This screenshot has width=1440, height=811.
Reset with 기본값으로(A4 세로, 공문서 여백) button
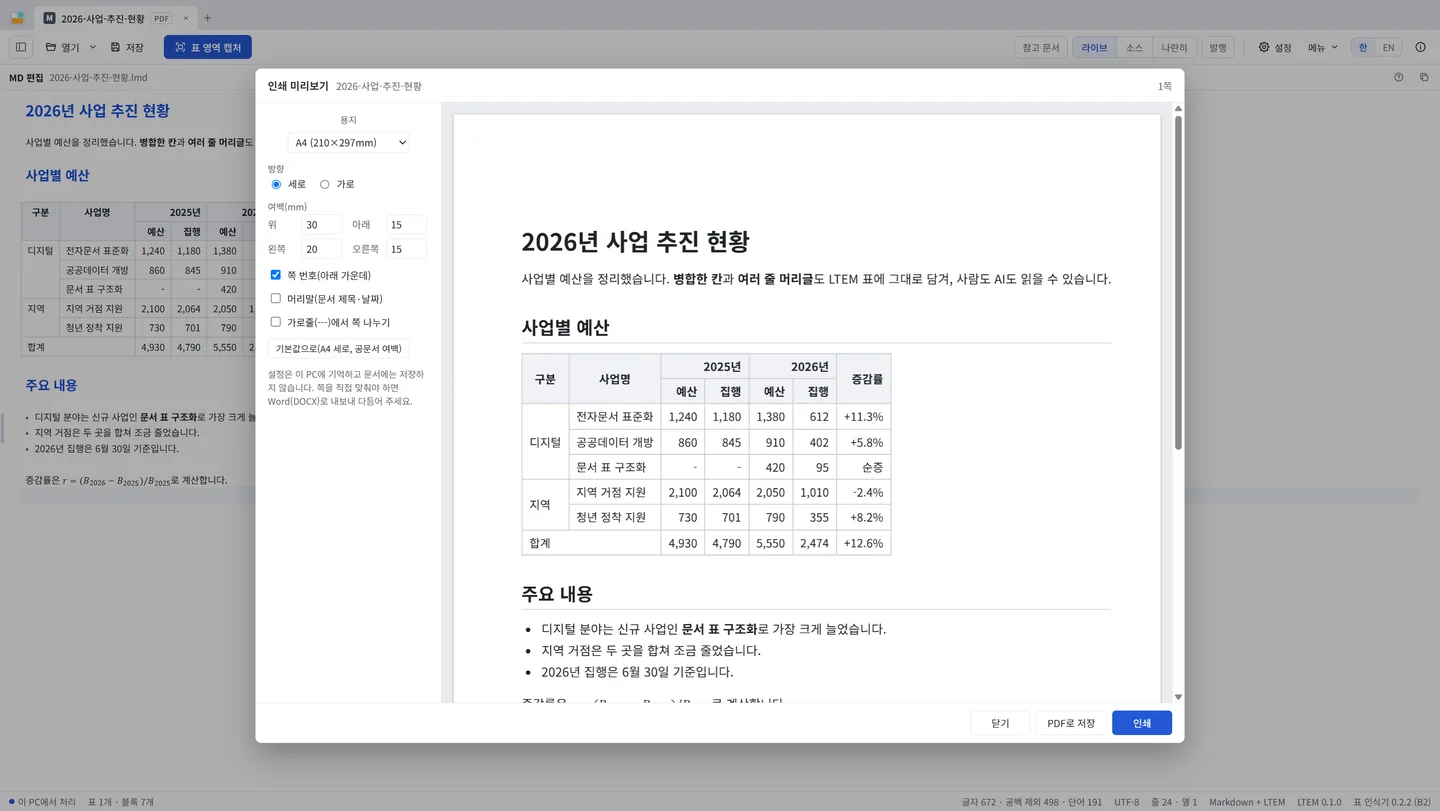coord(339,349)
